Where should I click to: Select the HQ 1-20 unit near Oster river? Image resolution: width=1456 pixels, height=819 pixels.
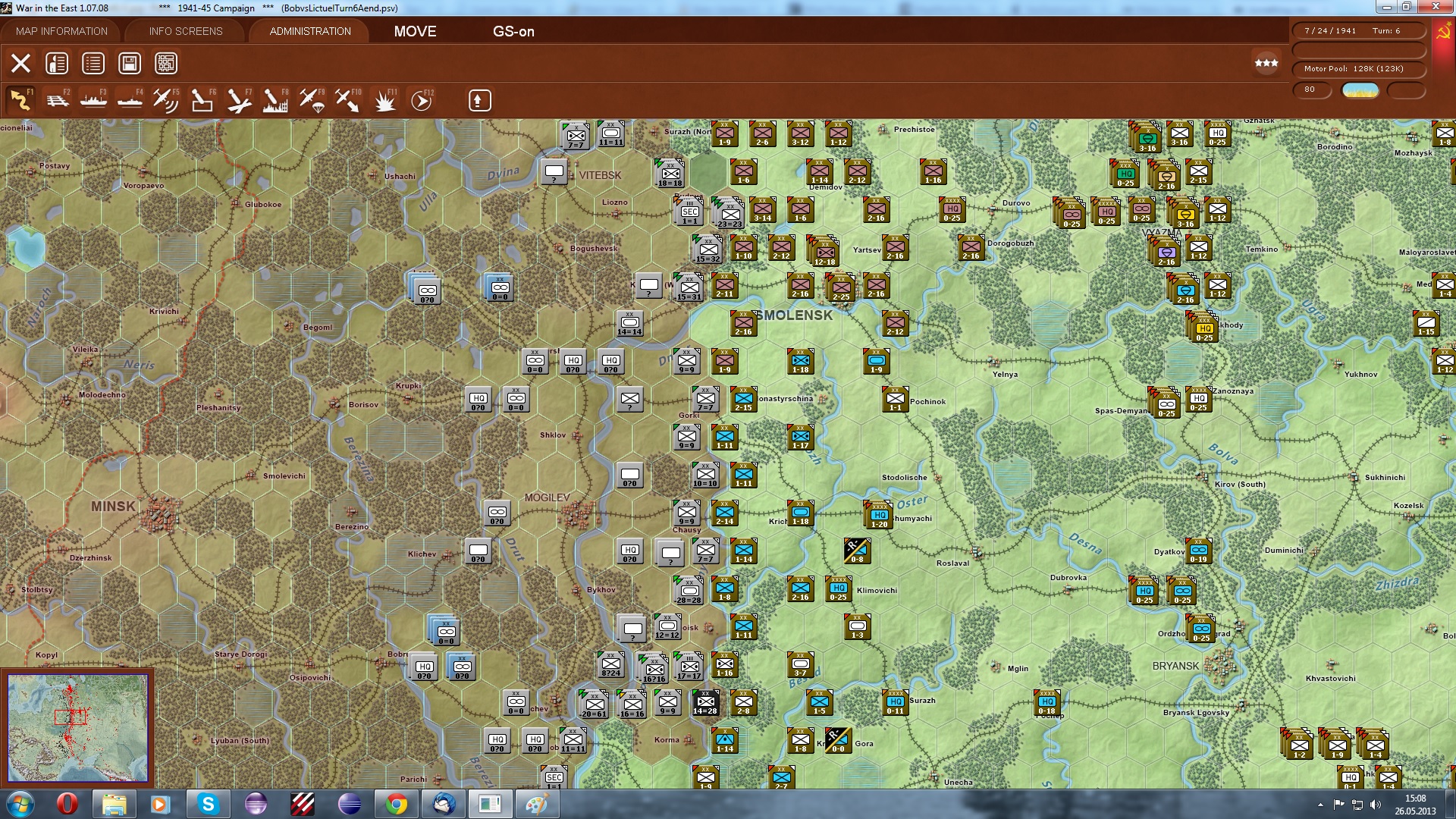[x=879, y=516]
